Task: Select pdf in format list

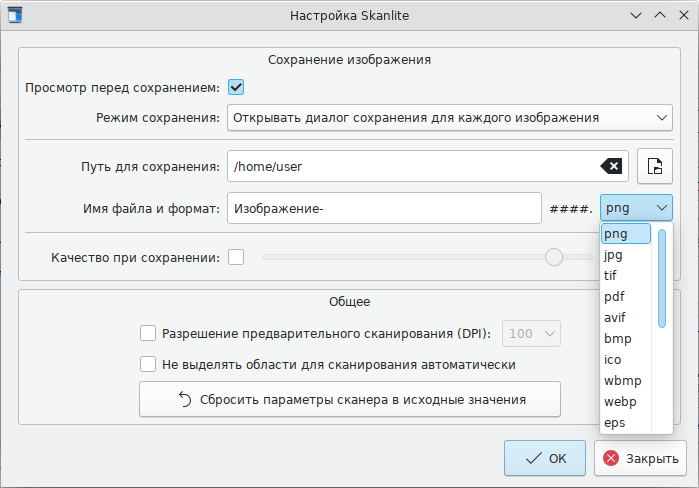Action: click(x=625, y=297)
